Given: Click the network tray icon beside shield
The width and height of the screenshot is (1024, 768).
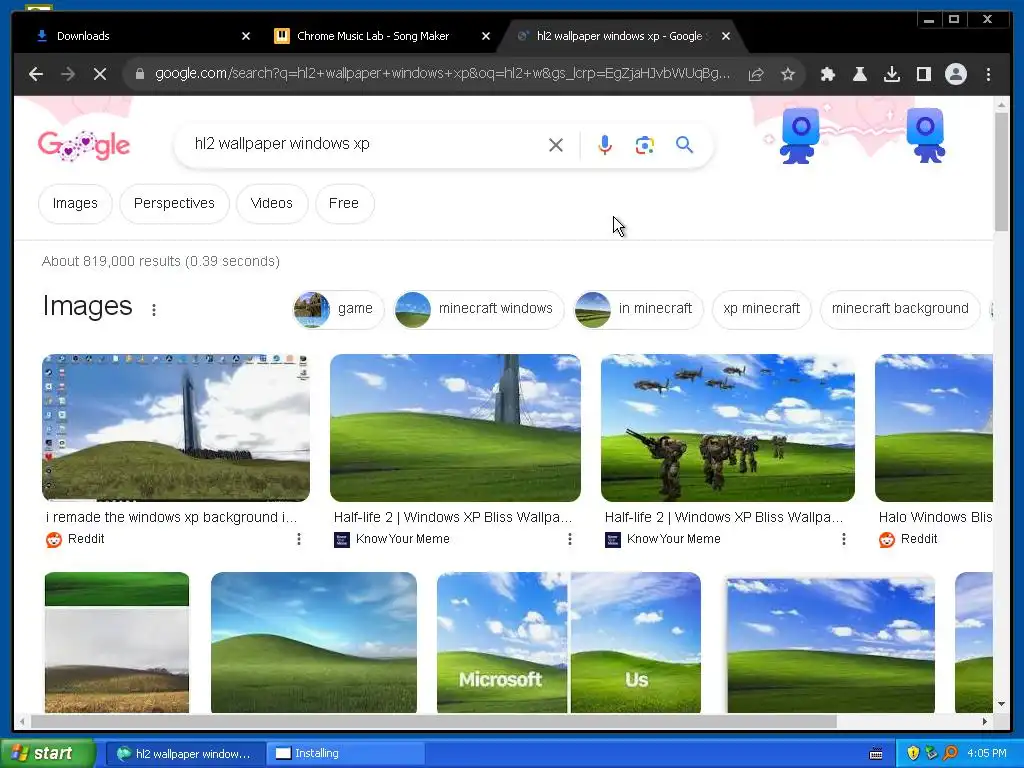Looking at the screenshot, I should click(x=931, y=754).
